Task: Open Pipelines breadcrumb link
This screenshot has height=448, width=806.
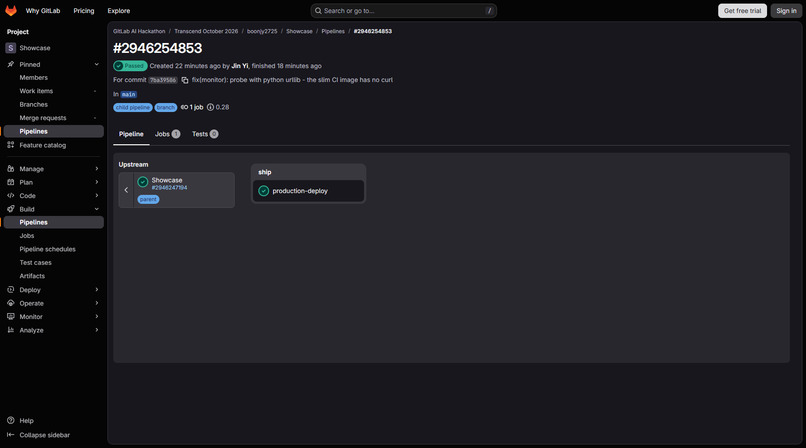Action: point(333,31)
